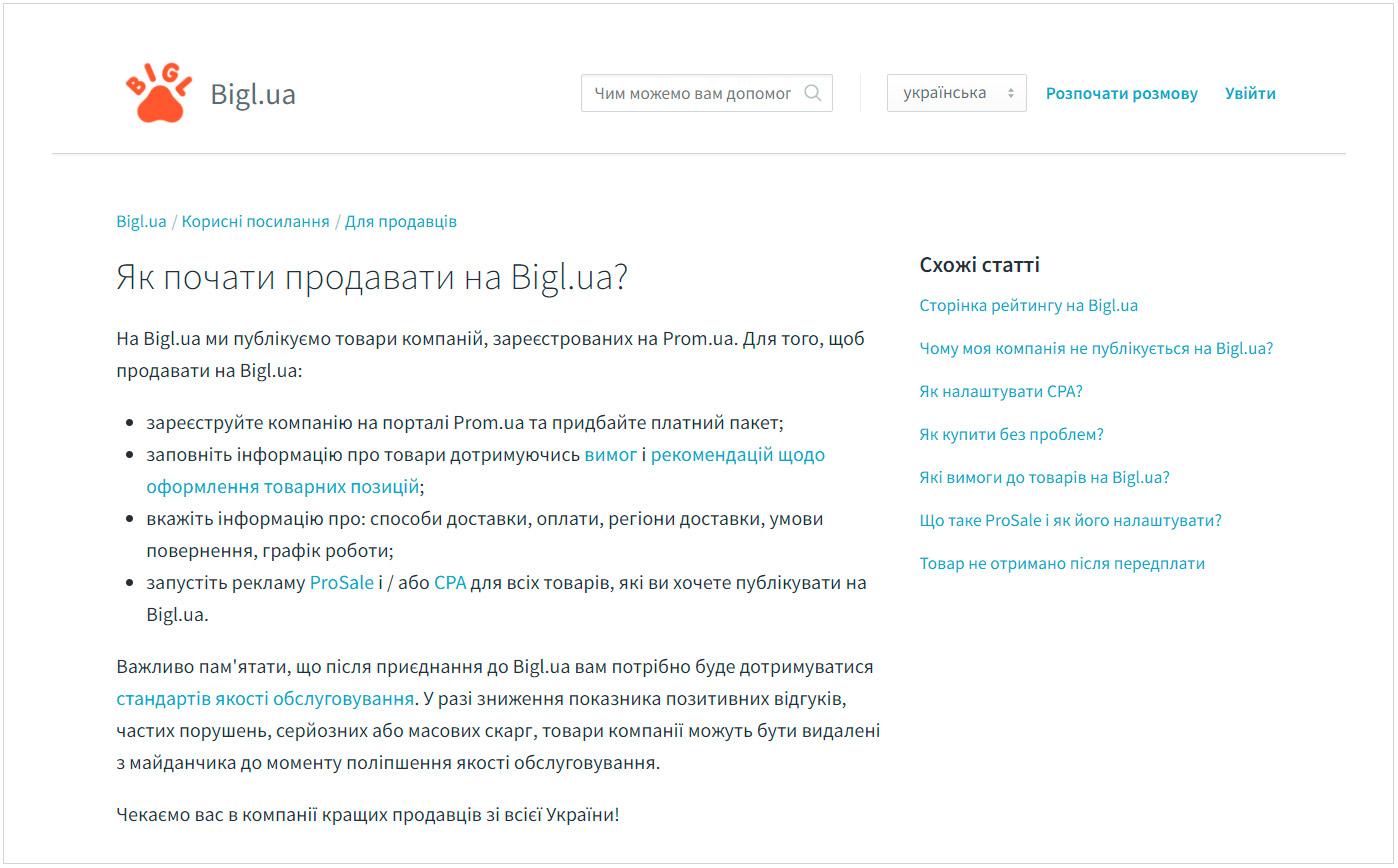Click the Схожі статті heading
The width and height of the screenshot is (1398, 868).
click(980, 265)
